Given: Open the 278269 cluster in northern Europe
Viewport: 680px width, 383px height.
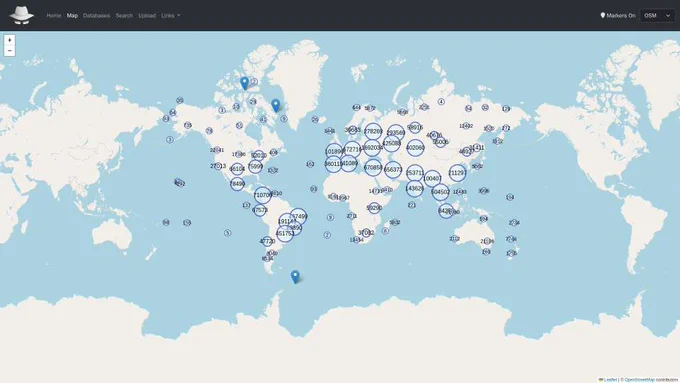Looking at the screenshot, I should [x=373, y=131].
